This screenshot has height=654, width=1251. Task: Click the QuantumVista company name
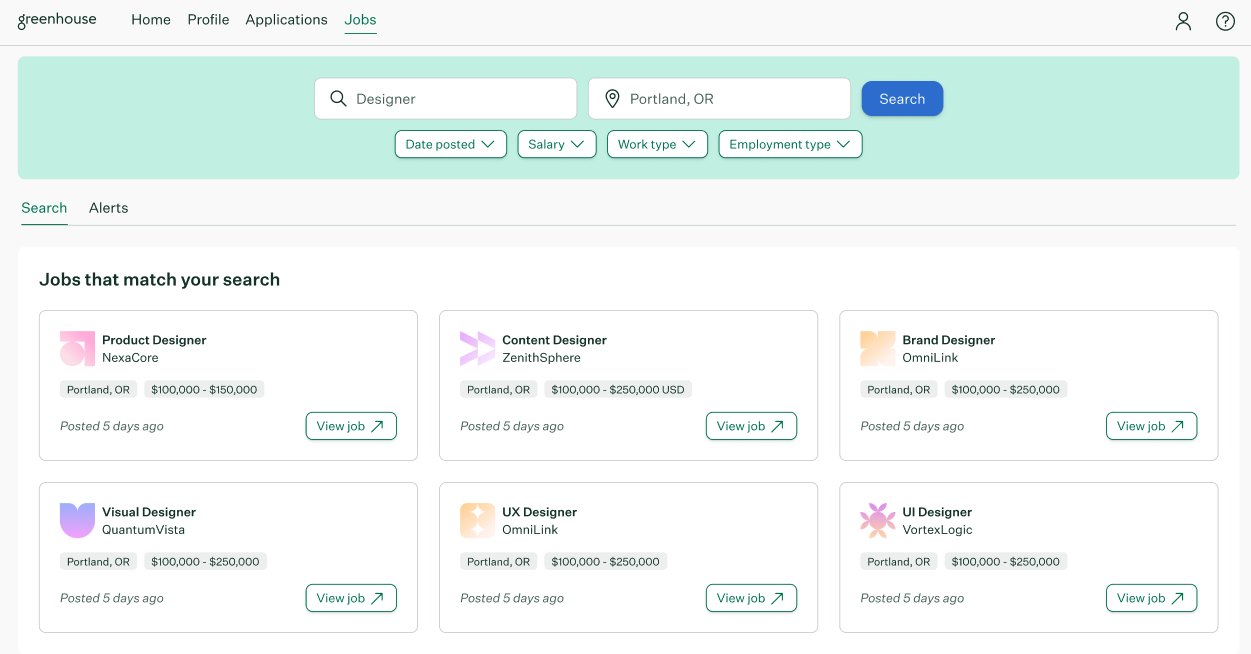tap(143, 530)
